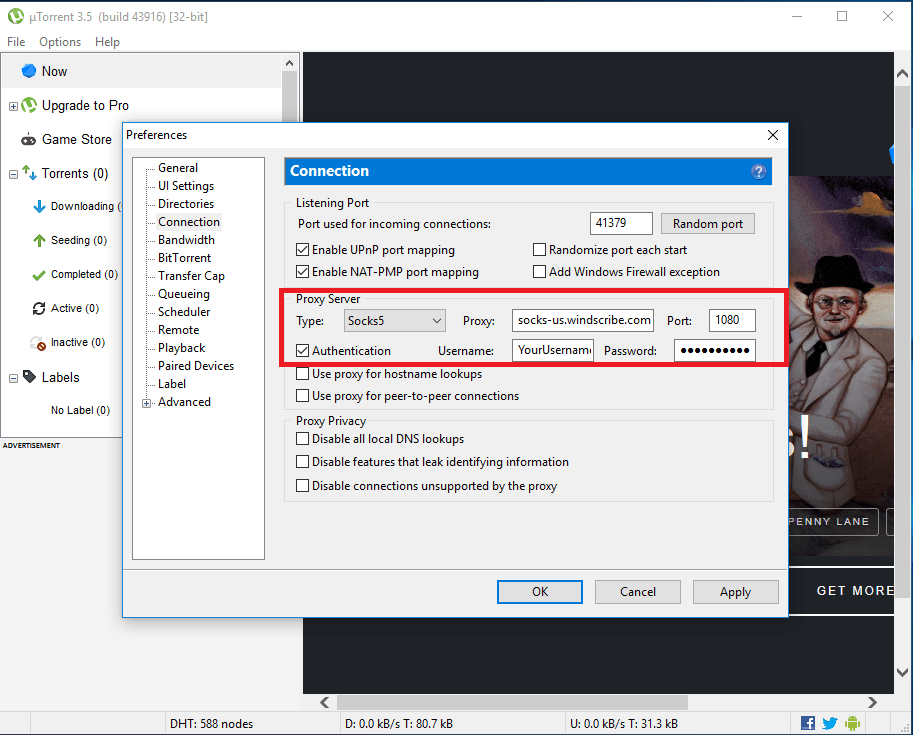Enable Randomize port each start
913x735 pixels.
tap(539, 250)
